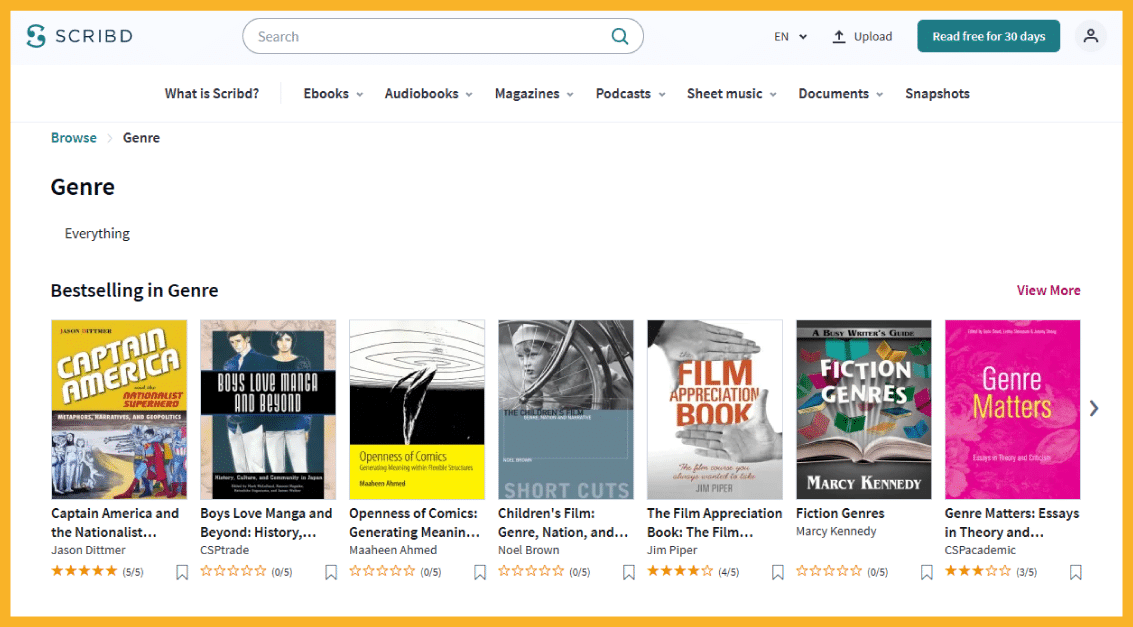Click the Browse breadcrumb link

[x=74, y=138]
